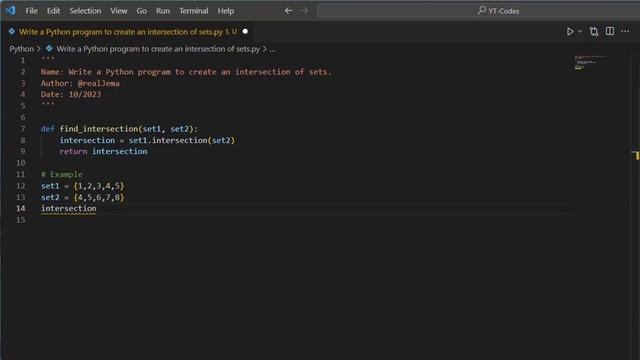This screenshot has height=360, width=640.
Task: Click the text 'Date: 10/2023'
Action: [71, 94]
